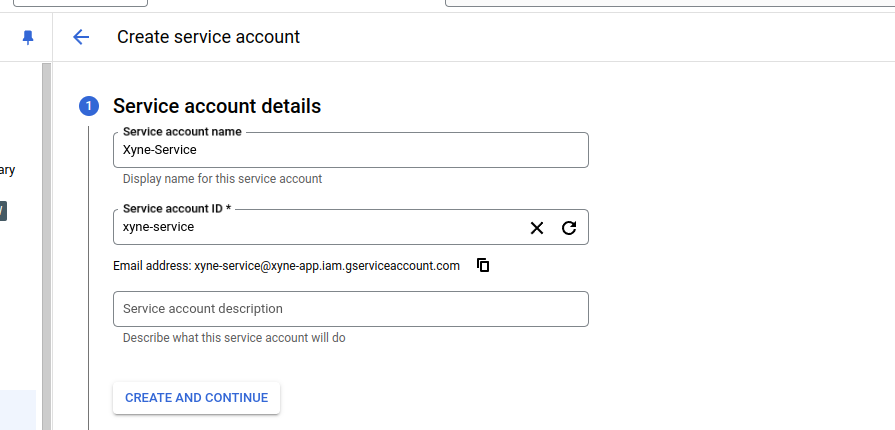The width and height of the screenshot is (895, 430).
Task: Click the step 1 number circle
Action: click(89, 106)
